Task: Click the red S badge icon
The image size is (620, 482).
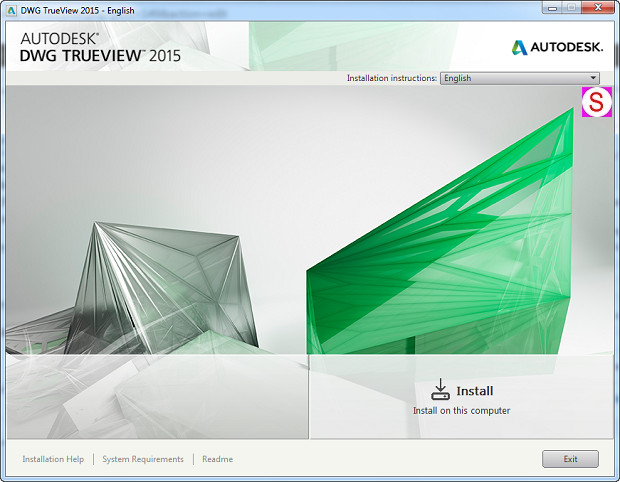Action: [597, 102]
